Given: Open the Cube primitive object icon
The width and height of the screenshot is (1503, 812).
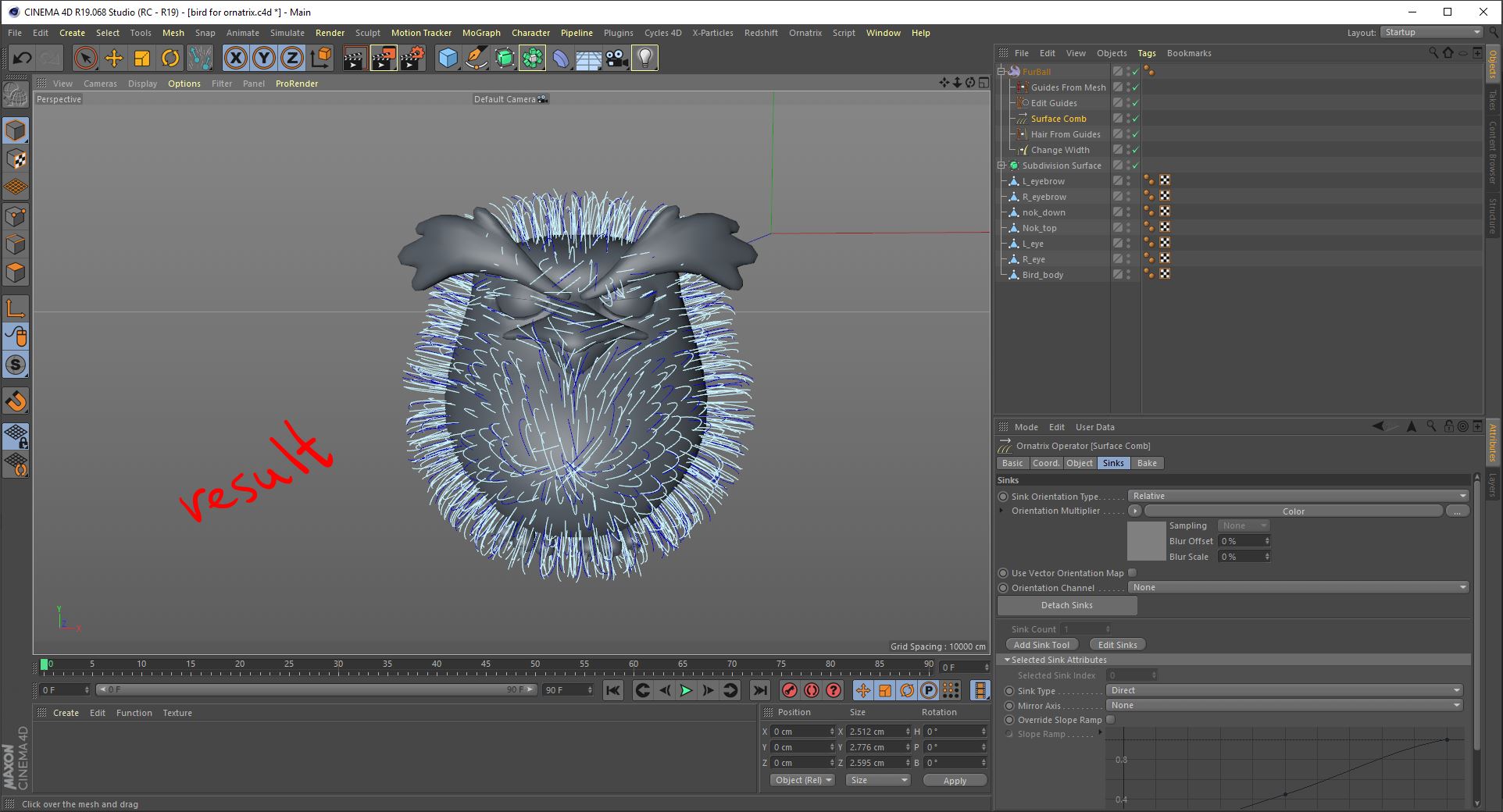Looking at the screenshot, I should coord(448,59).
